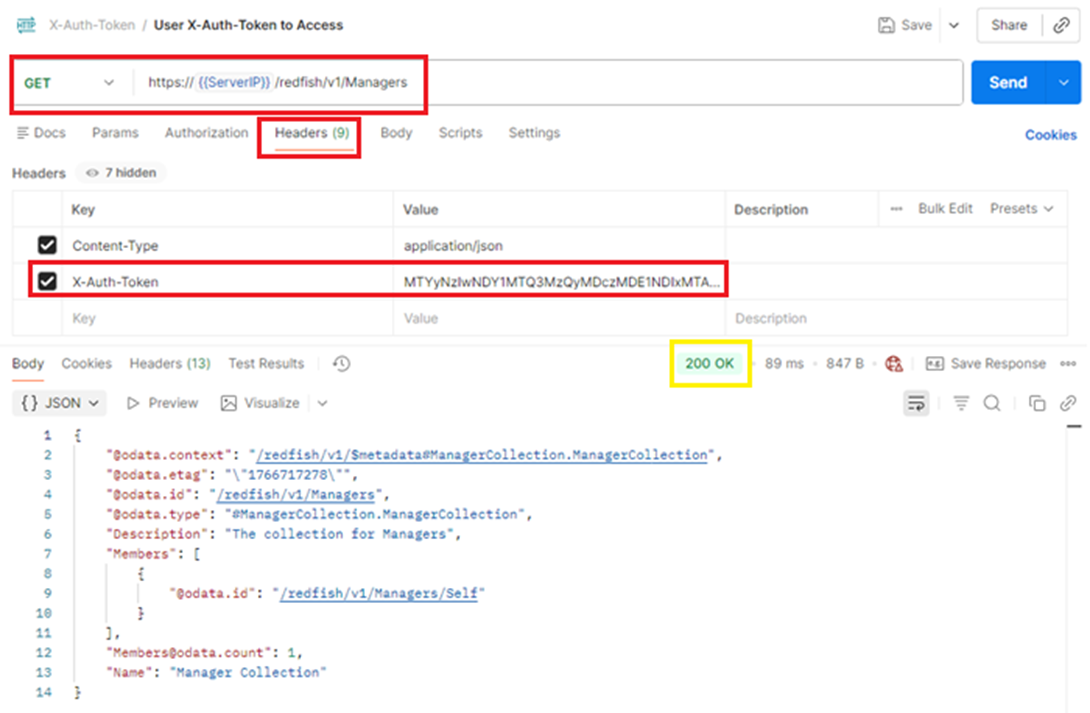
Task: Copy request link using the link icon beside Share
Action: 1061,26
